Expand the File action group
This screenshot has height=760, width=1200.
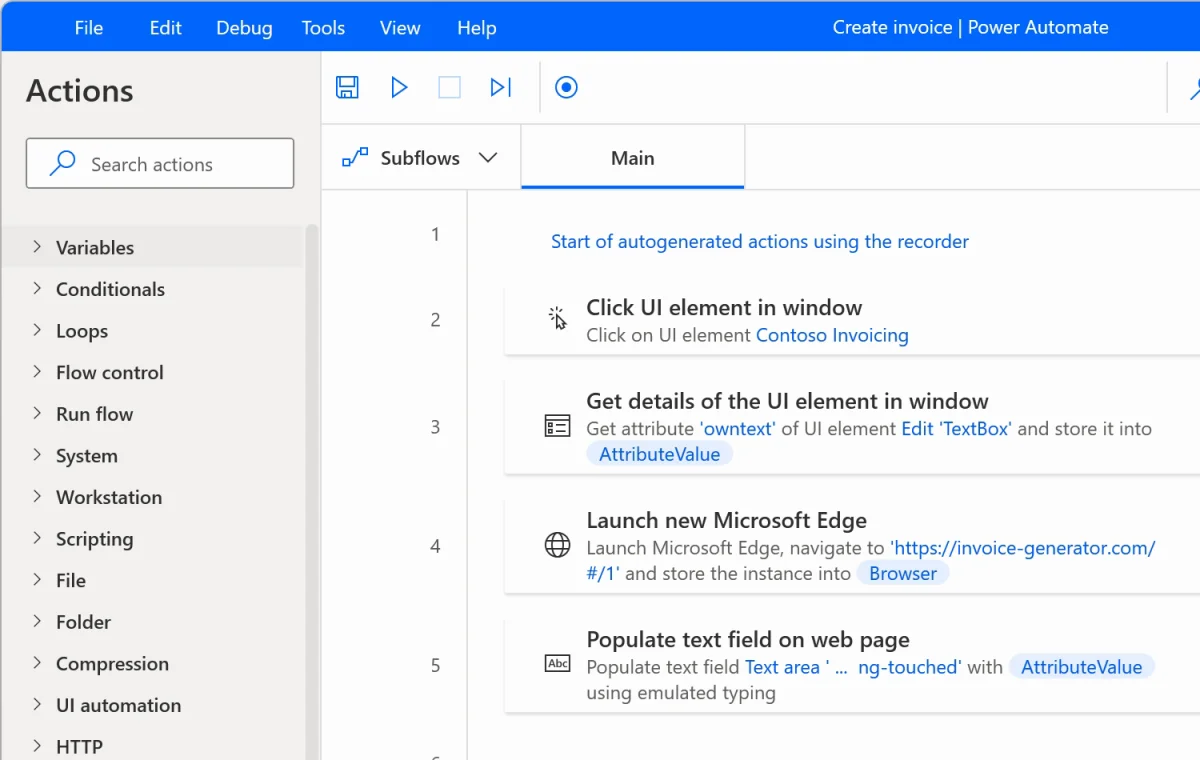click(37, 579)
